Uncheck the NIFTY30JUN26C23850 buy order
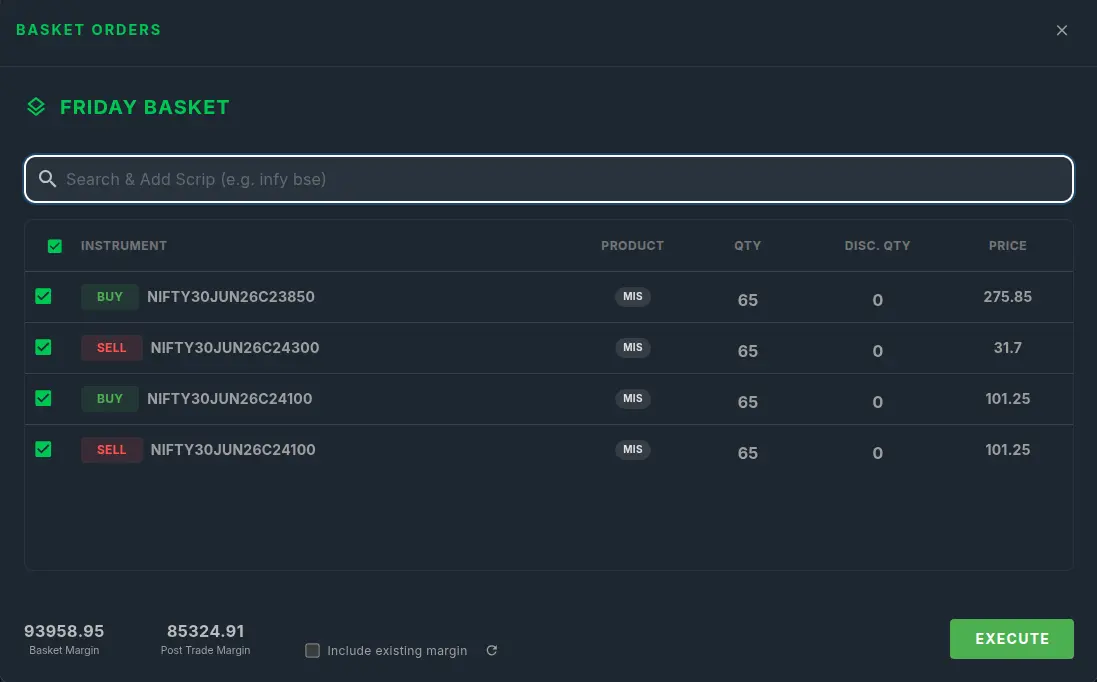The height and width of the screenshot is (682, 1097). 43,297
